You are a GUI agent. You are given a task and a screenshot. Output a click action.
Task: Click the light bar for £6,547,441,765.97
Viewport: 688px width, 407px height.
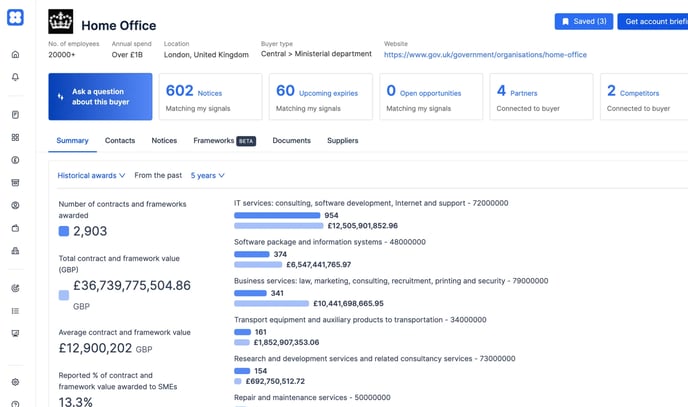coord(258,264)
